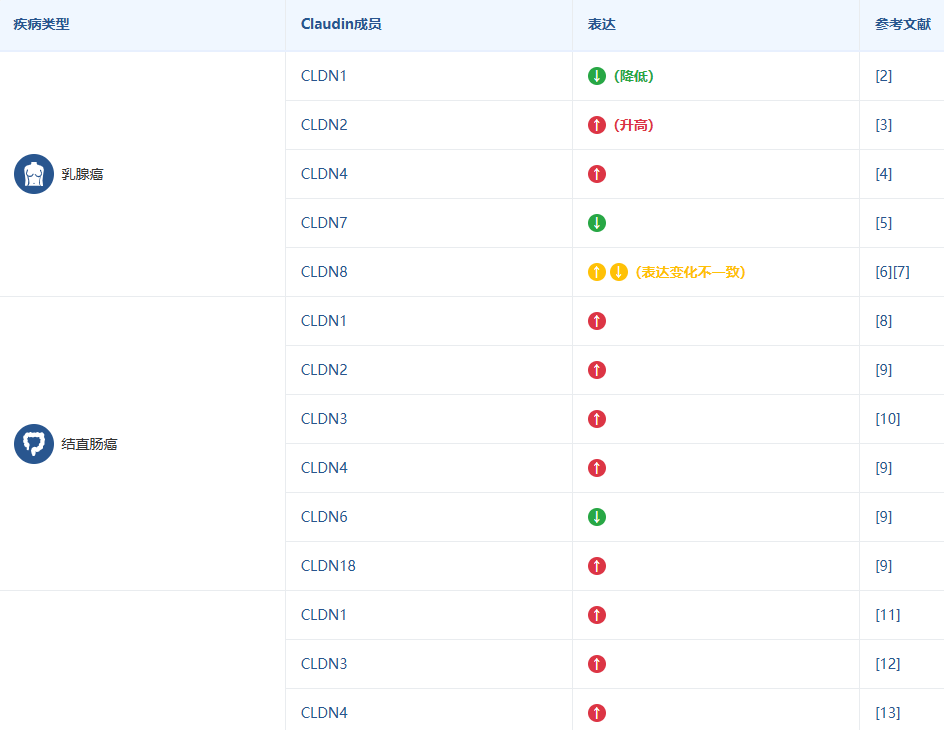This screenshot has height=730, width=944.
Task: Click the yellow up arrow in CLDN8 row
Action: (597, 272)
